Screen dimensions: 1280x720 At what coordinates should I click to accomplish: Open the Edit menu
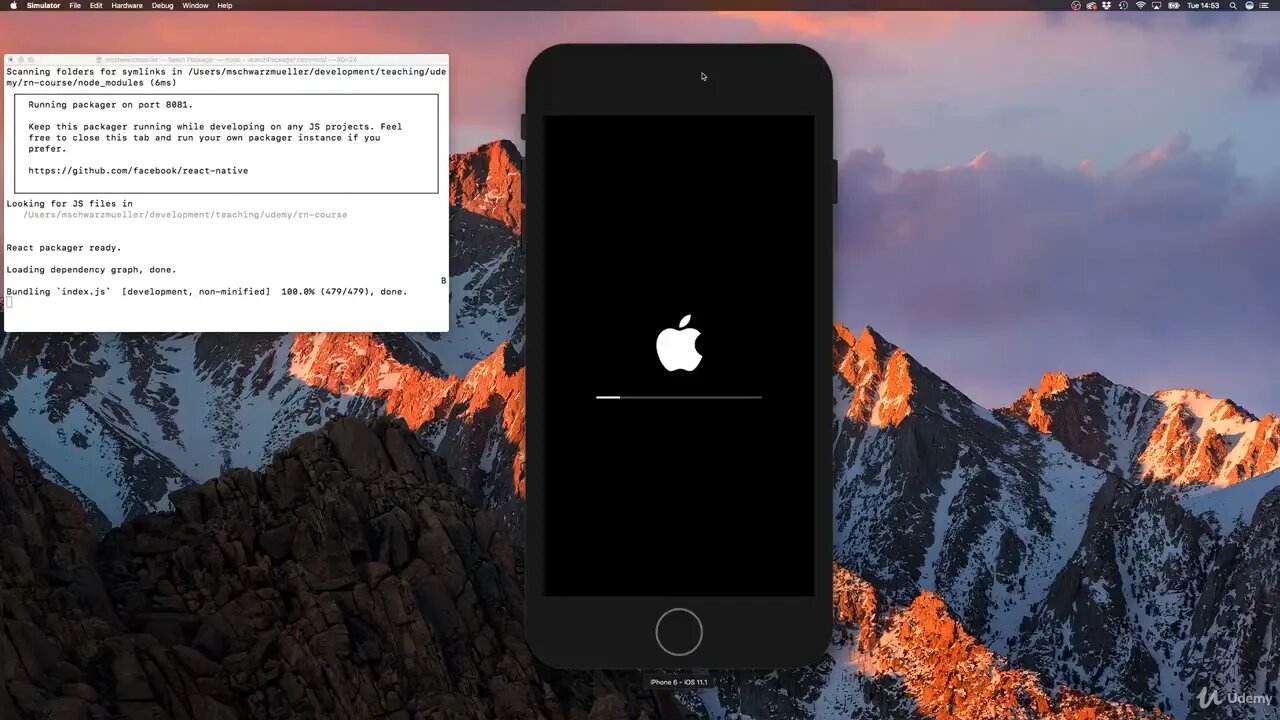[x=96, y=5]
